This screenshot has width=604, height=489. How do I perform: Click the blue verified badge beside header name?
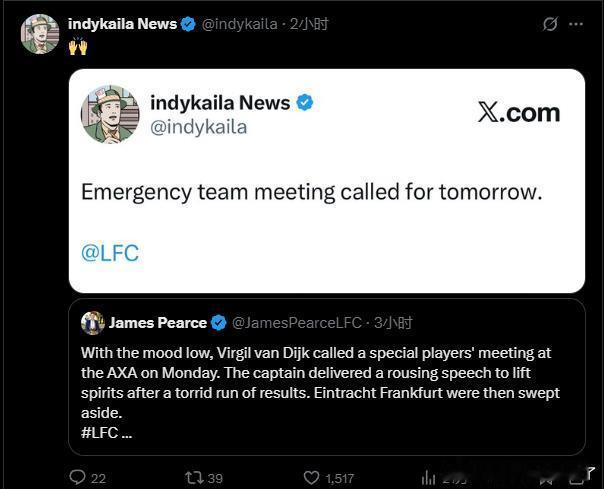188,24
